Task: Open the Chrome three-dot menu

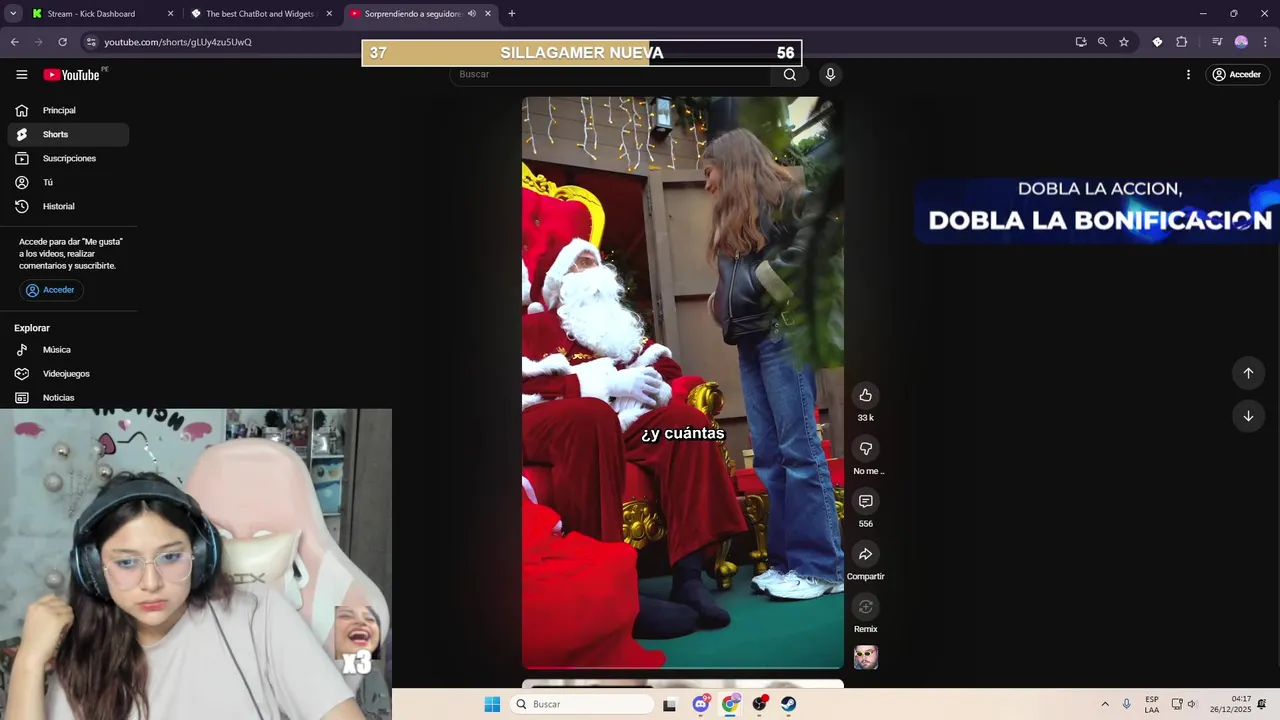Action: pos(1266,42)
